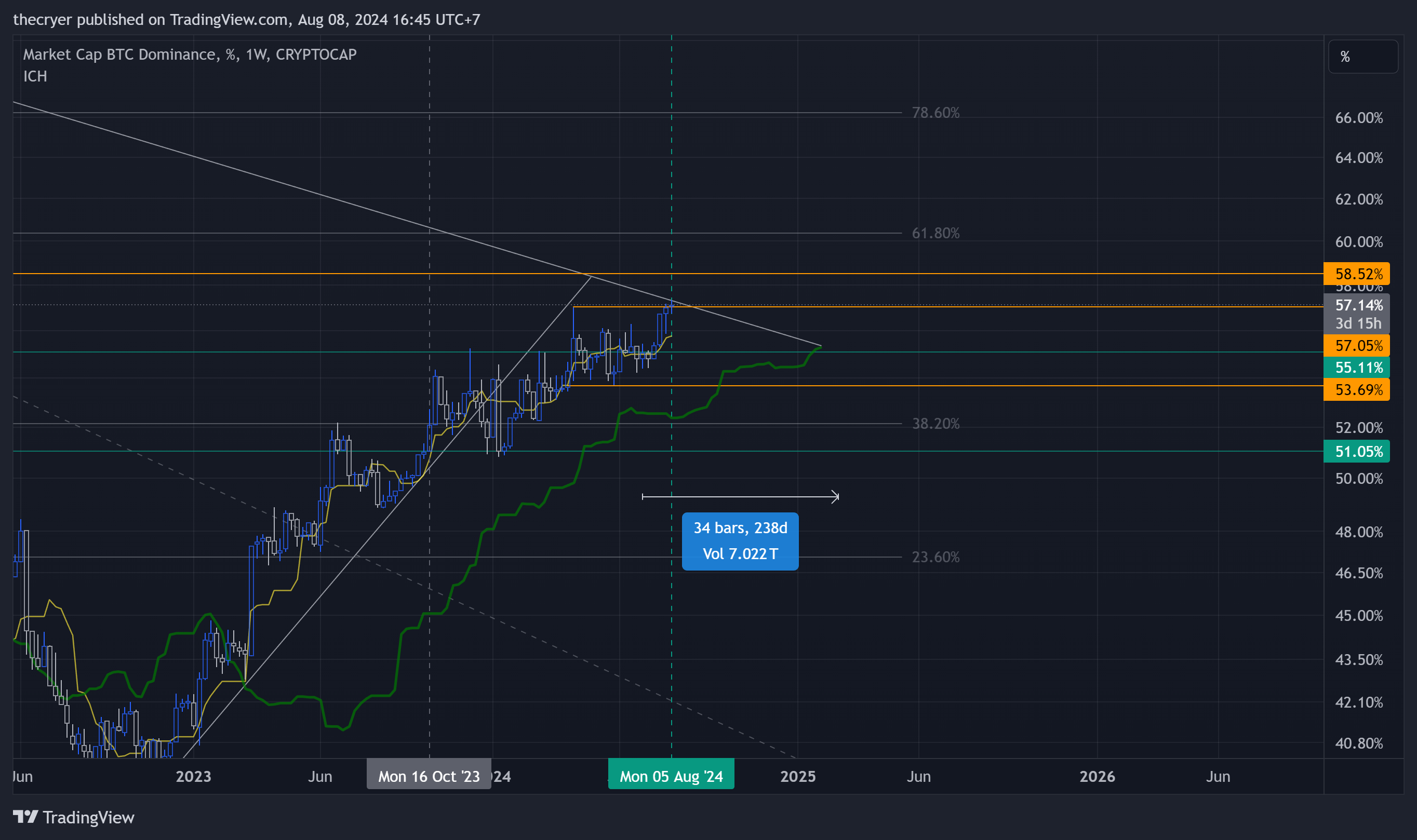Select the 34 bars, 238d measurement box

click(x=740, y=541)
